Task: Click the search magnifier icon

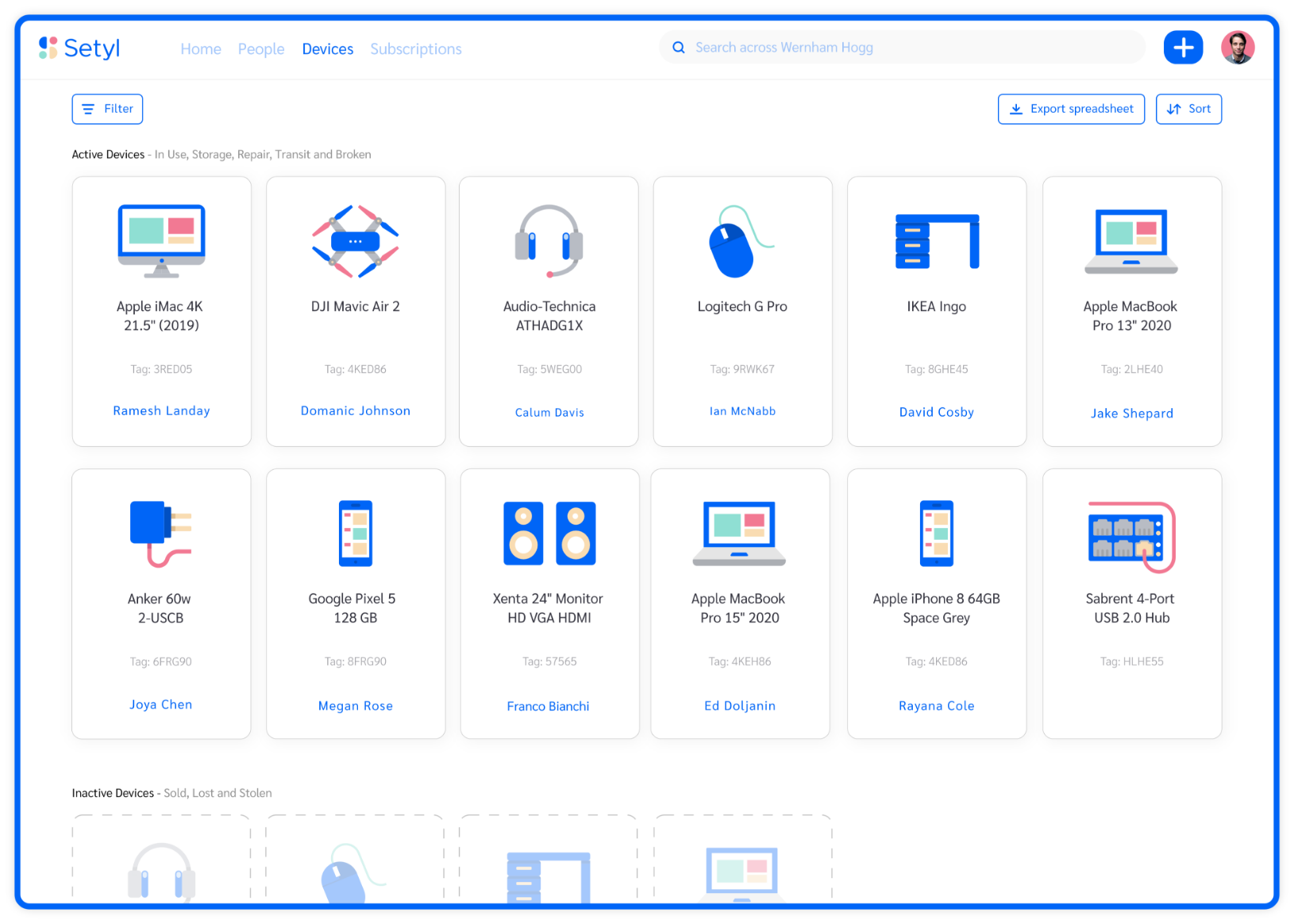Action: pyautogui.click(x=679, y=48)
